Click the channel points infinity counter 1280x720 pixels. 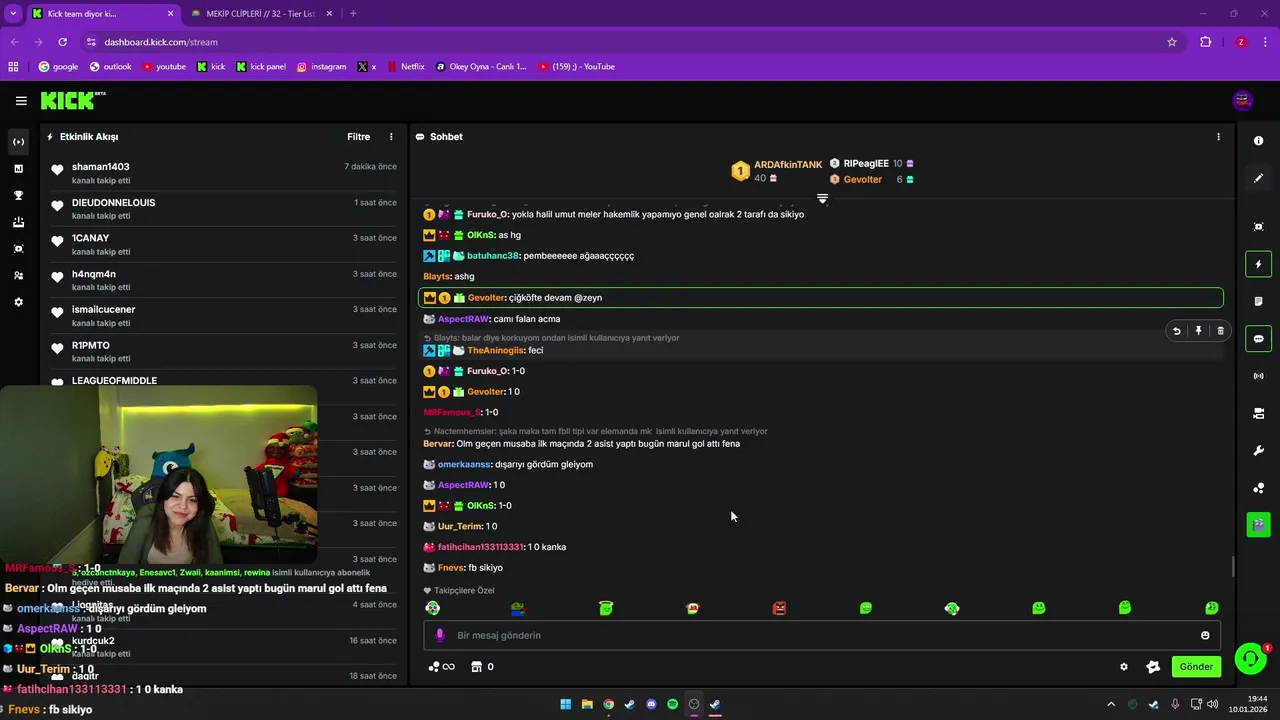(441, 667)
